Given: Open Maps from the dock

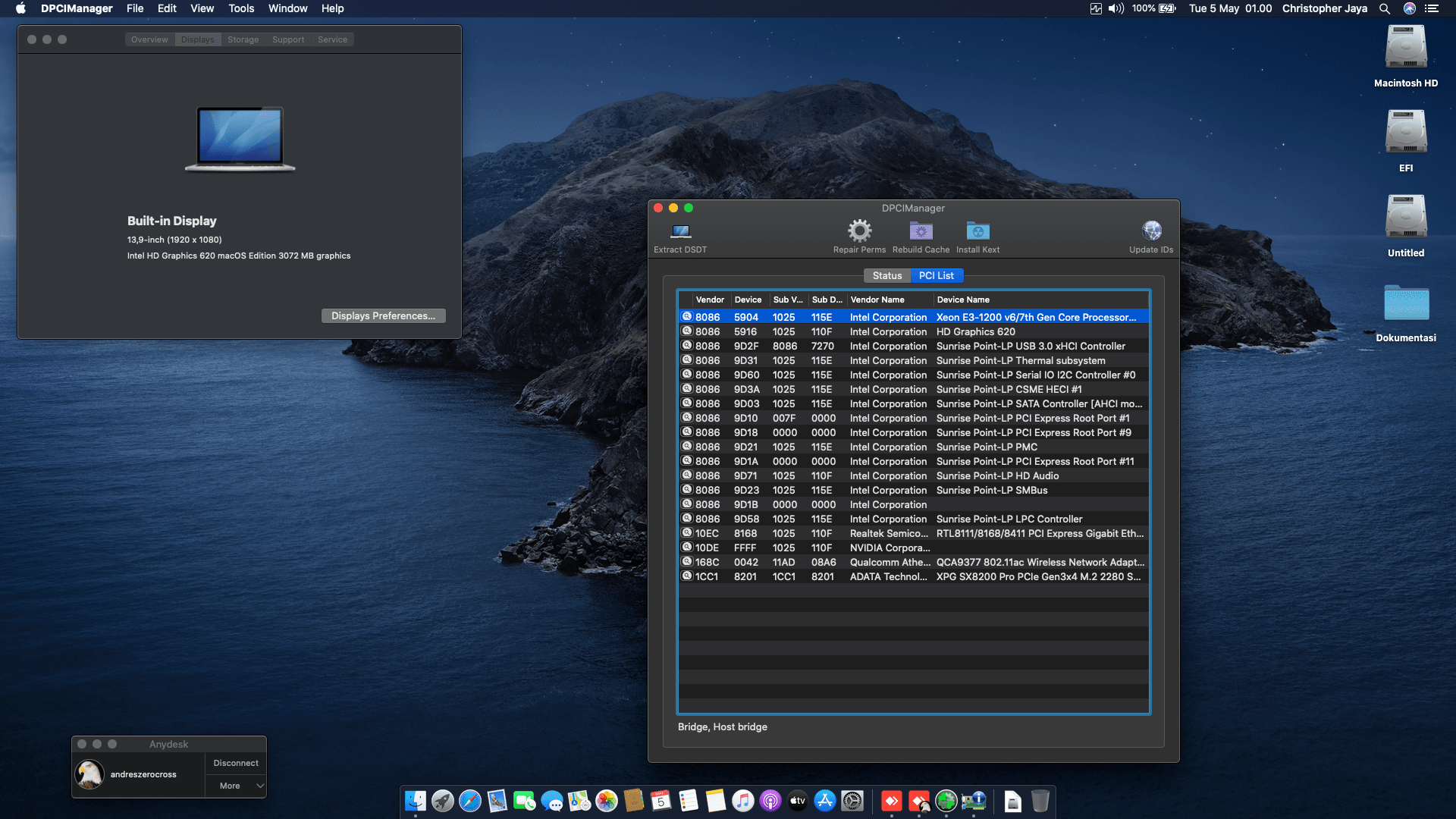Looking at the screenshot, I should (579, 801).
